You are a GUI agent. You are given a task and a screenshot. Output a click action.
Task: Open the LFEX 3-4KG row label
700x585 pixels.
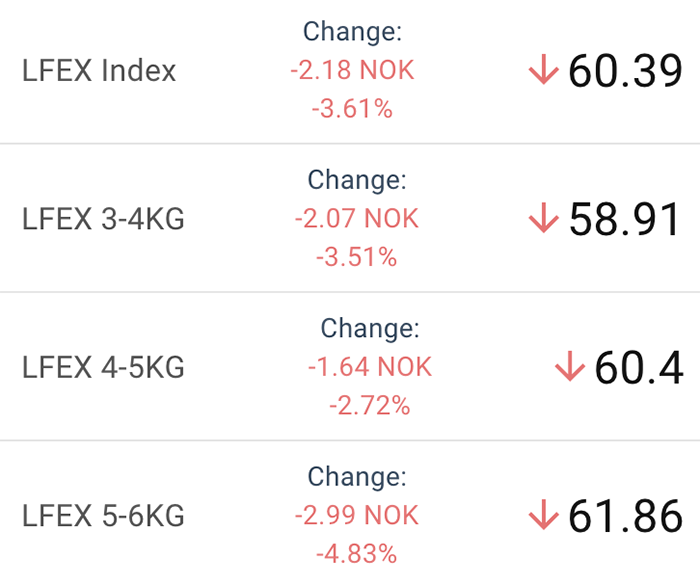point(103,219)
